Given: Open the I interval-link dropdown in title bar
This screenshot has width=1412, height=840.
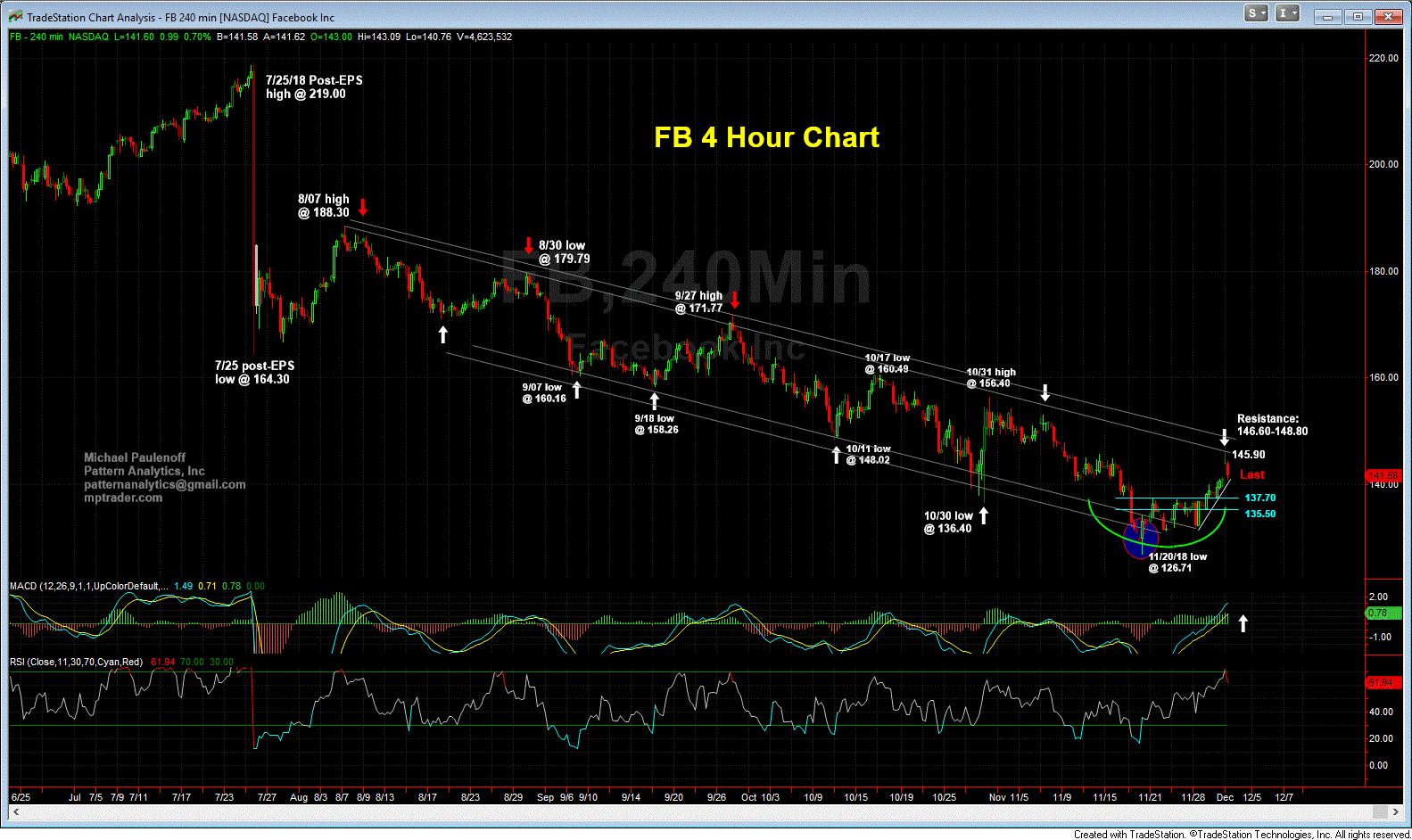Looking at the screenshot, I should pos(1287,13).
